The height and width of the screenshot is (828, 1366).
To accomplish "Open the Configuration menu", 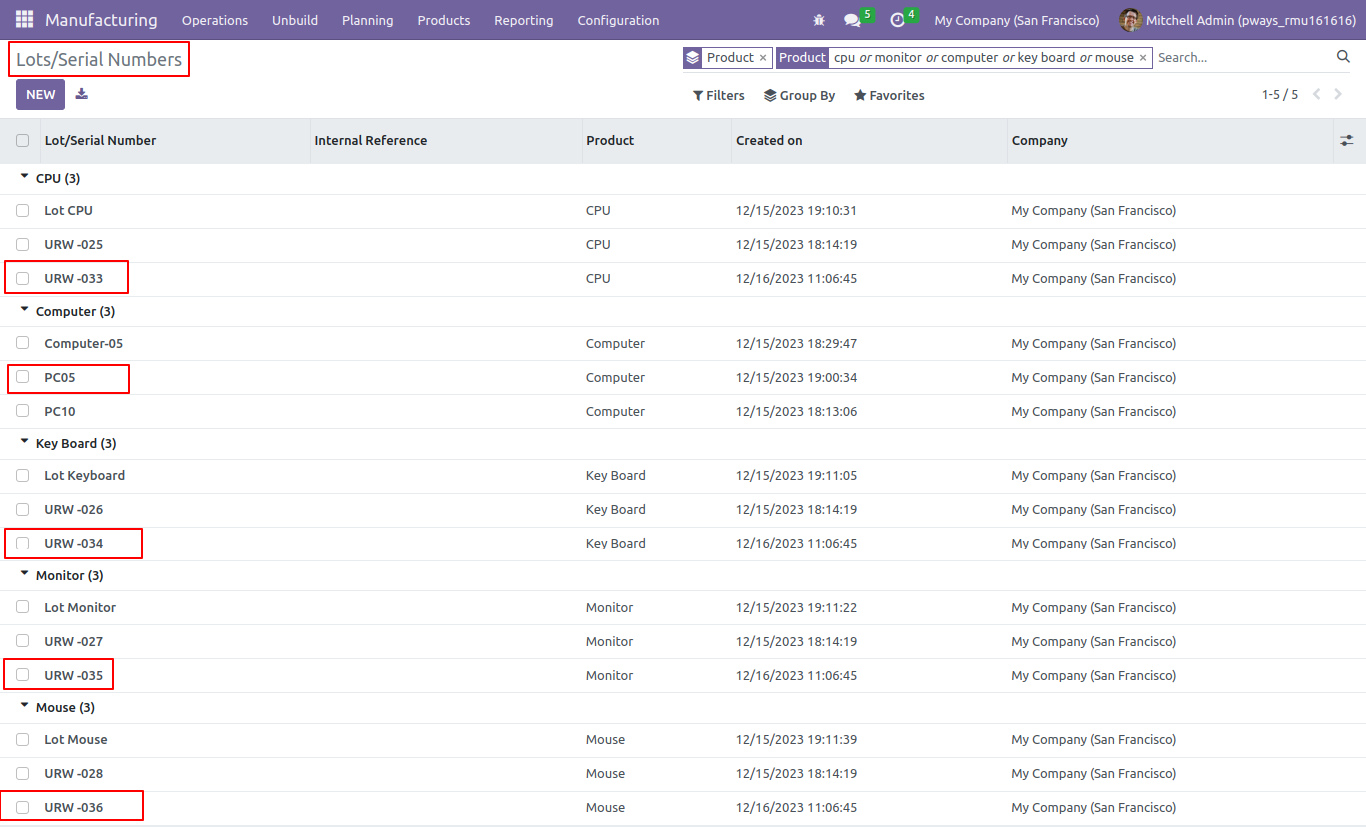I will pyautogui.click(x=618, y=20).
